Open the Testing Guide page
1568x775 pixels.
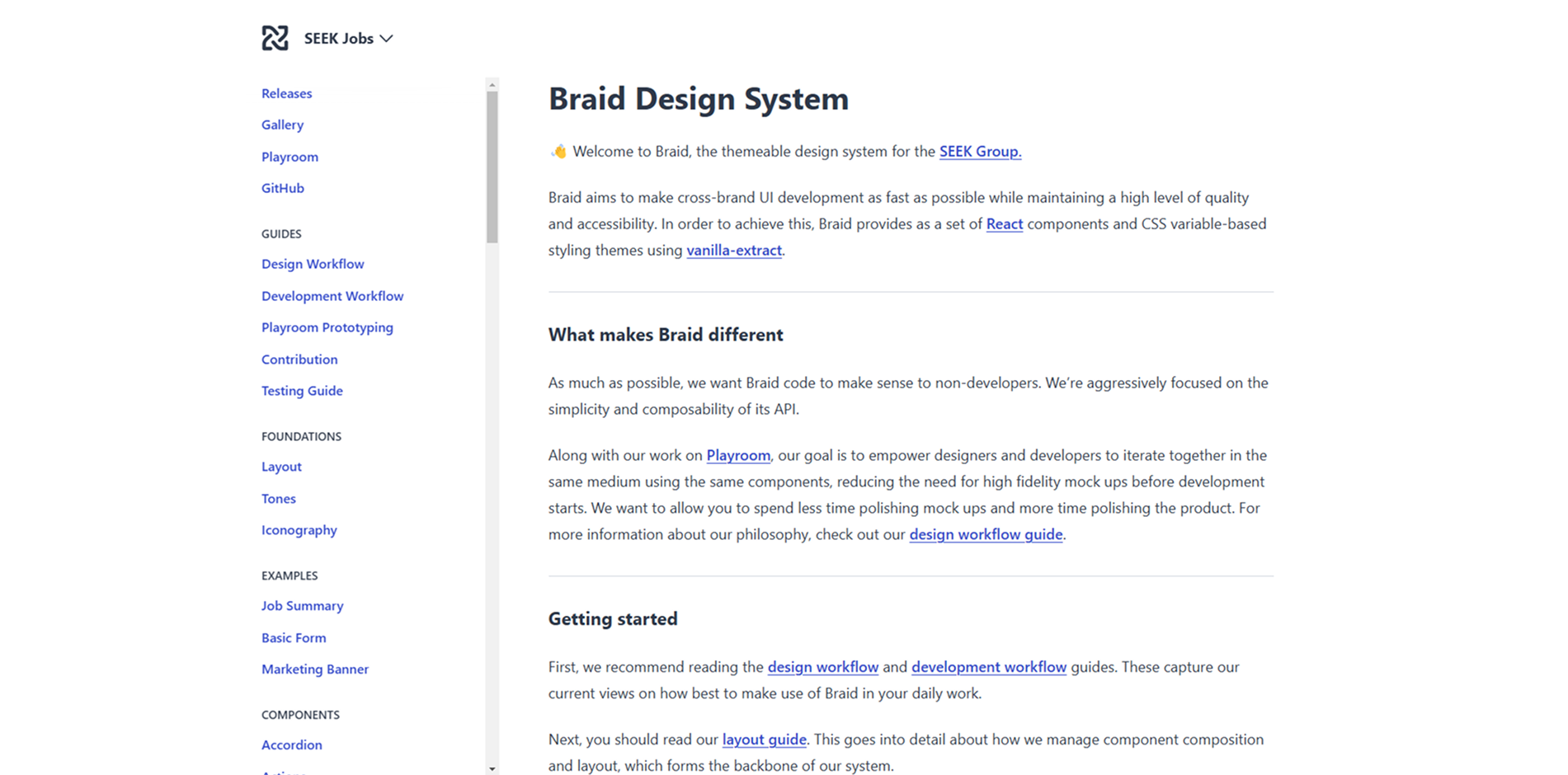pos(302,391)
